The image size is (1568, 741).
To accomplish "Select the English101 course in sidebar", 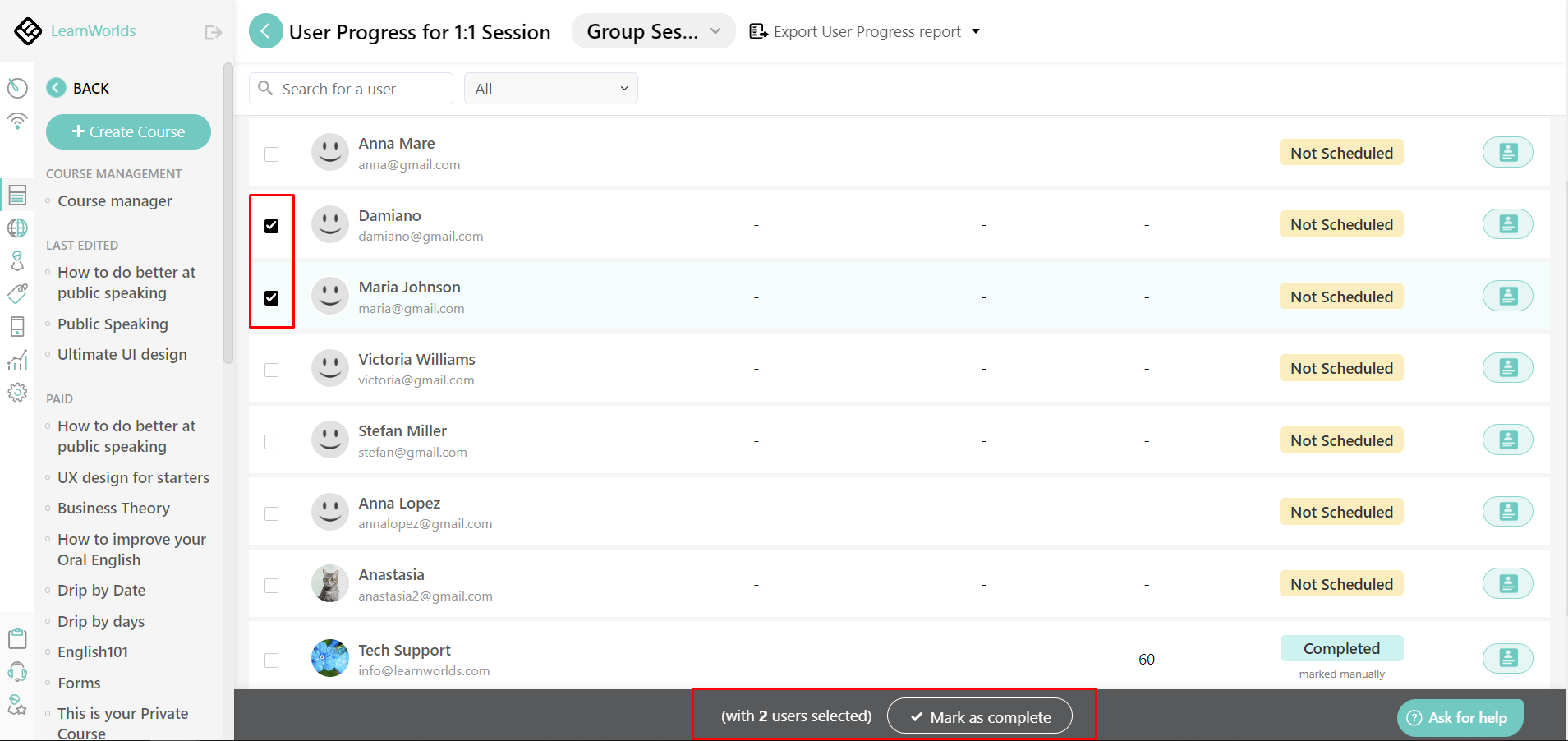I will tap(93, 651).
